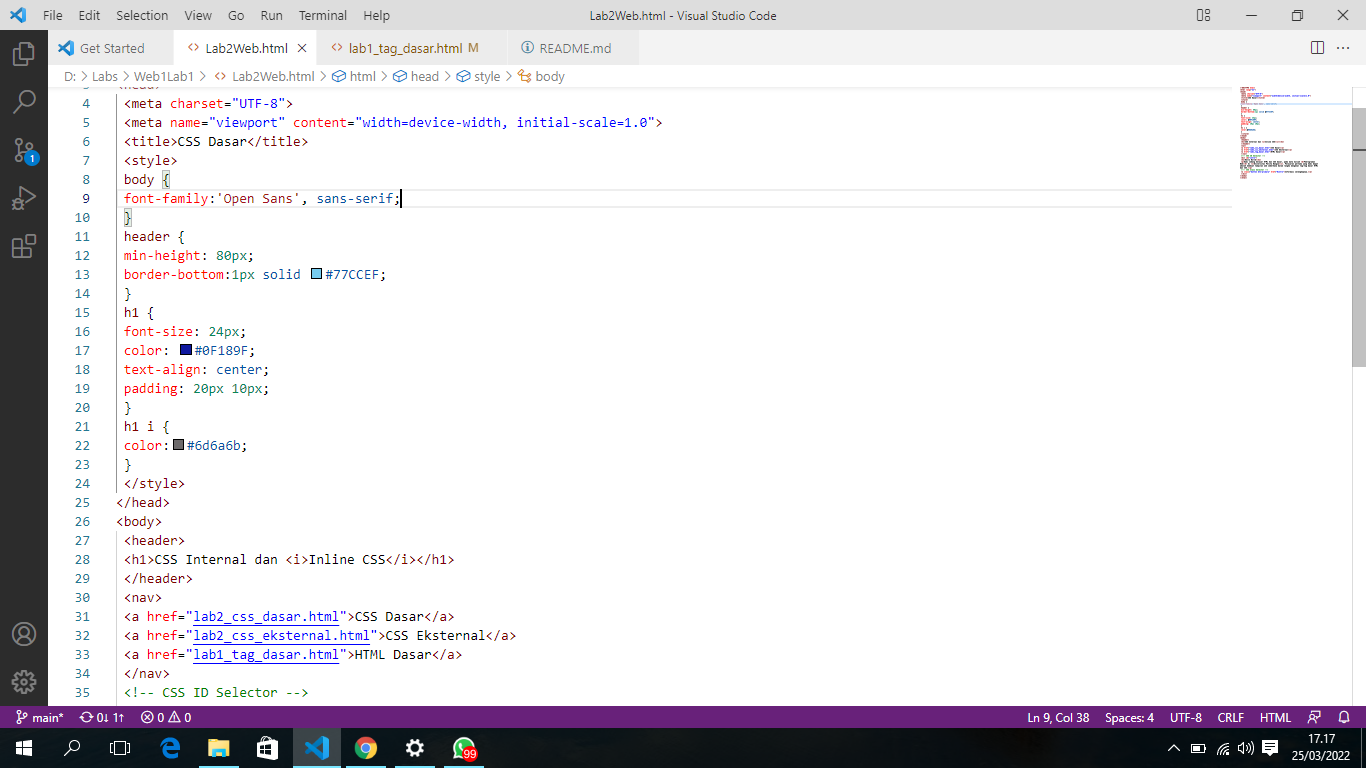This screenshot has height=768, width=1366.
Task: Select body in the breadcrumb bar
Action: 548,76
